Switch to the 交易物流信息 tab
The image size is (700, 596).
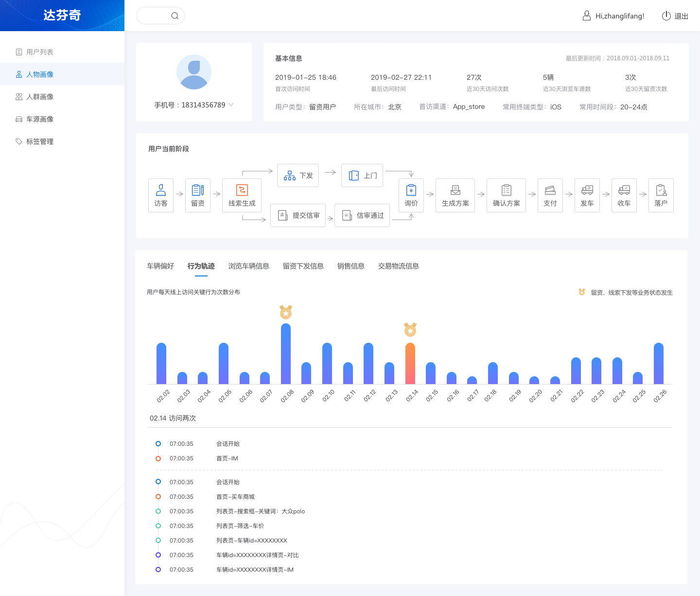tap(398, 266)
